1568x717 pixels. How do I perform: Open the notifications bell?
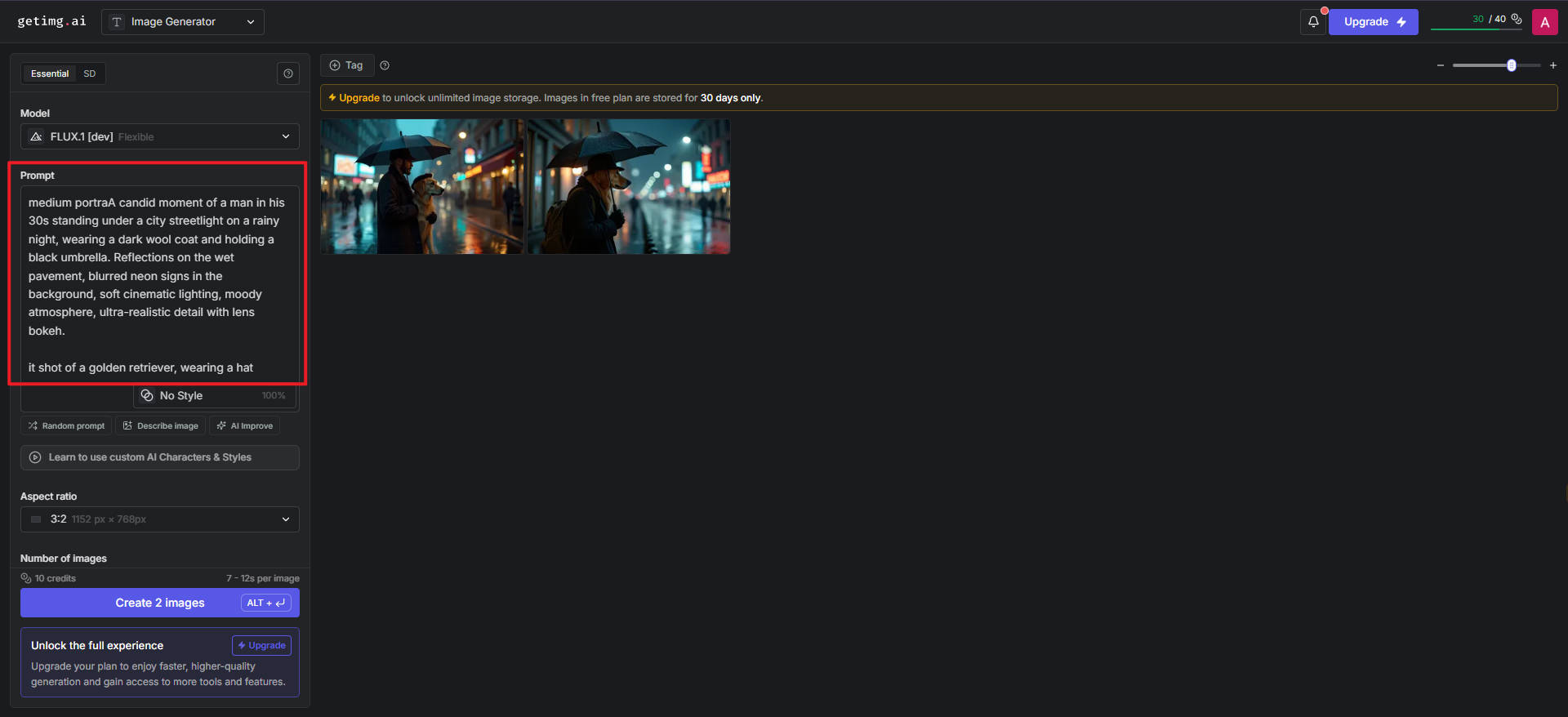[x=1313, y=22]
